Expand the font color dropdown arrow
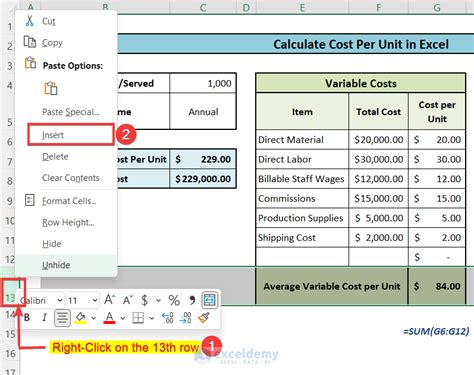Viewport: 474px width, 375px height. tap(123, 318)
